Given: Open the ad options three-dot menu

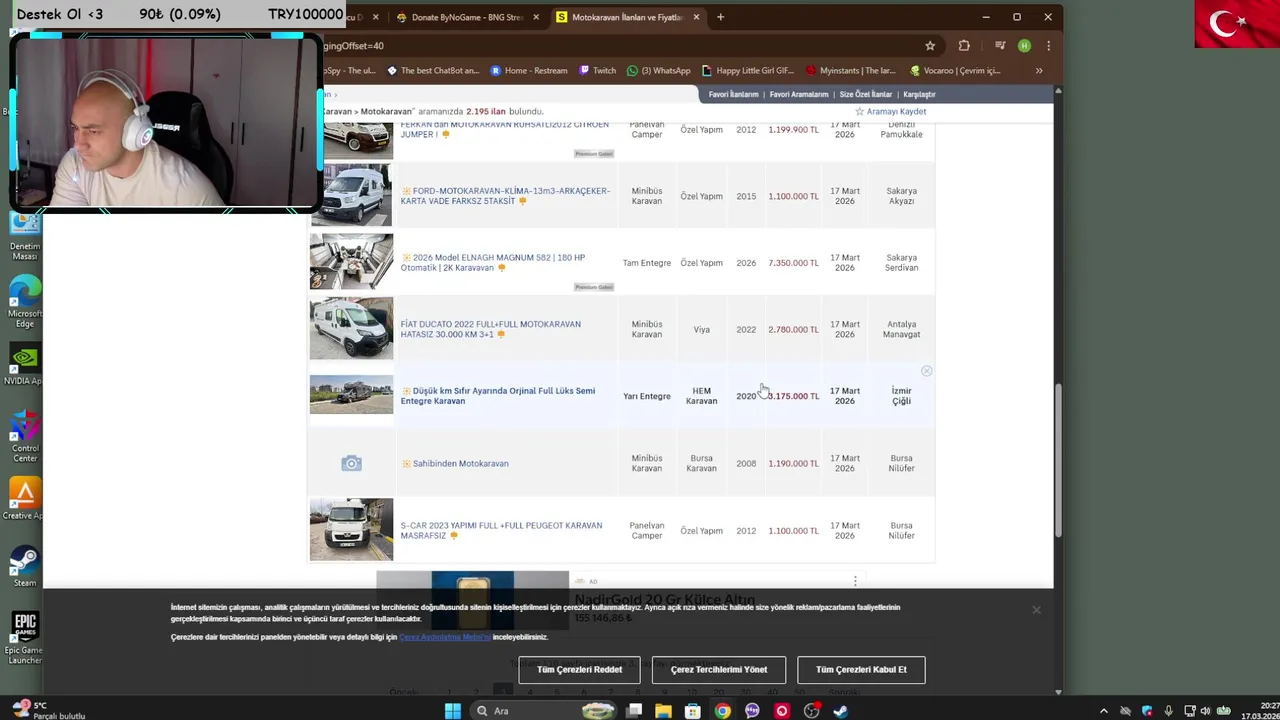Looking at the screenshot, I should point(855,581).
